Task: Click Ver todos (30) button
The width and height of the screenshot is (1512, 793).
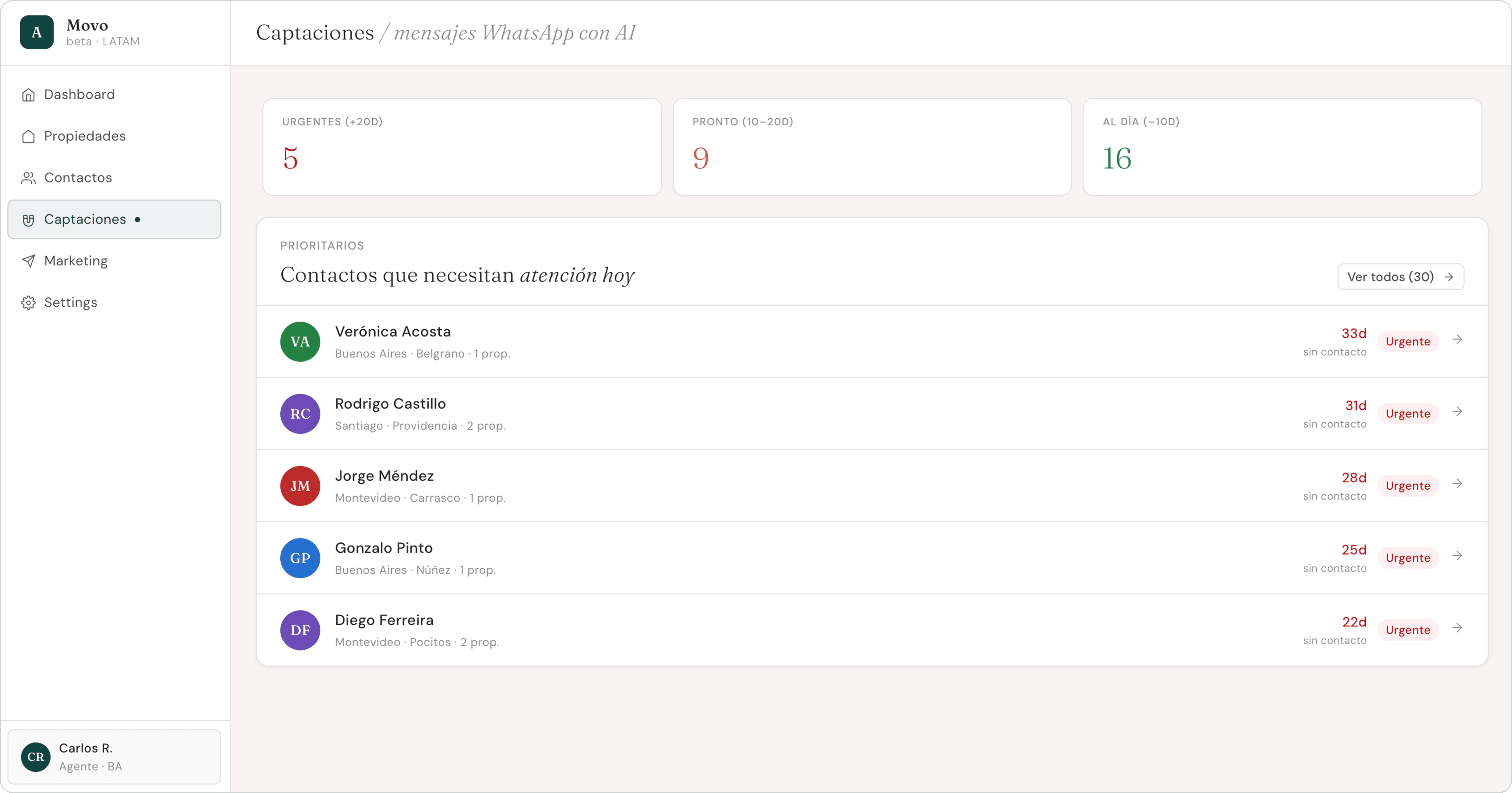Action: click(1400, 277)
